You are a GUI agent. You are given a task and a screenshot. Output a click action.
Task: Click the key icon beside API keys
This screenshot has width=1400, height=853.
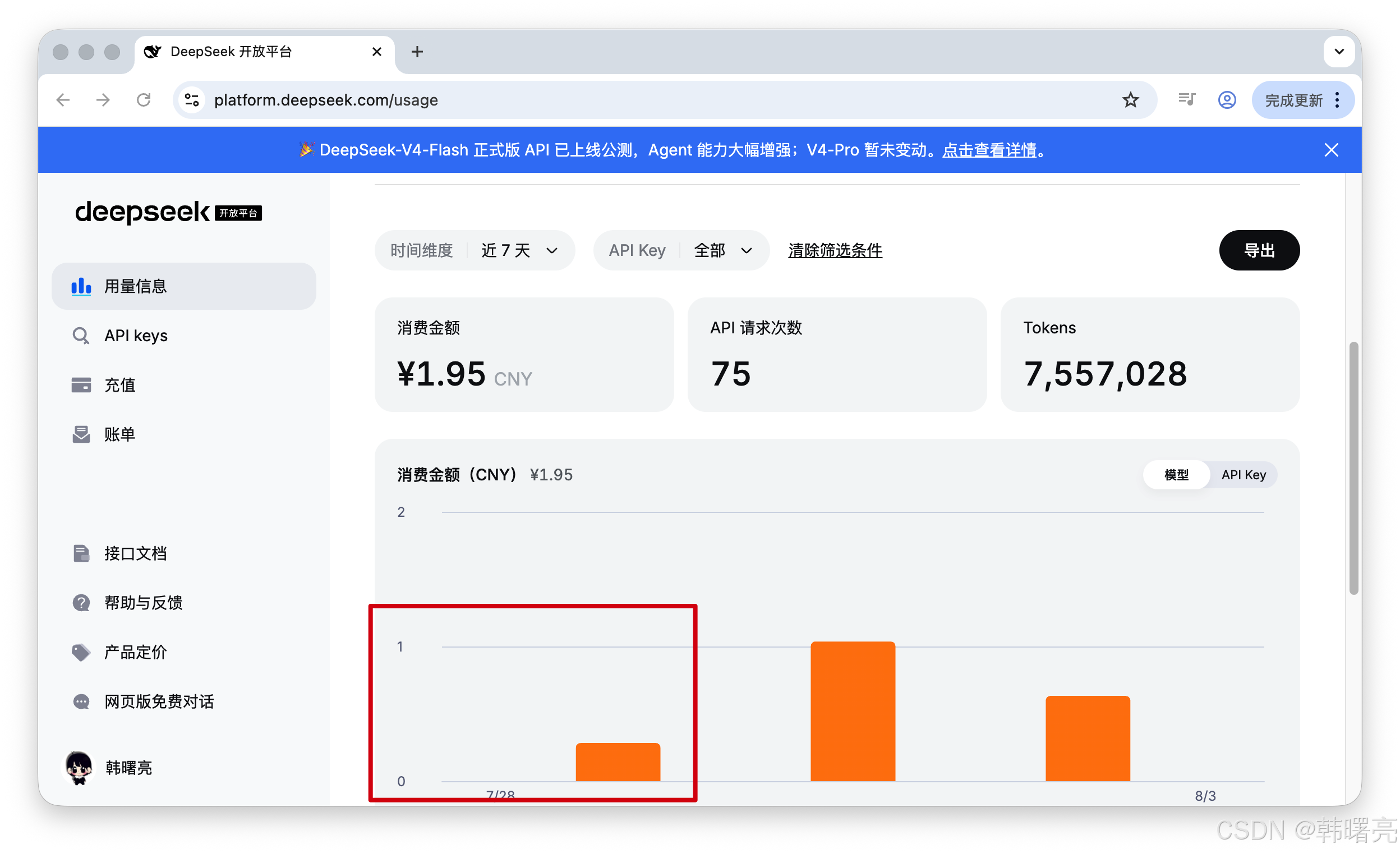coord(81,335)
